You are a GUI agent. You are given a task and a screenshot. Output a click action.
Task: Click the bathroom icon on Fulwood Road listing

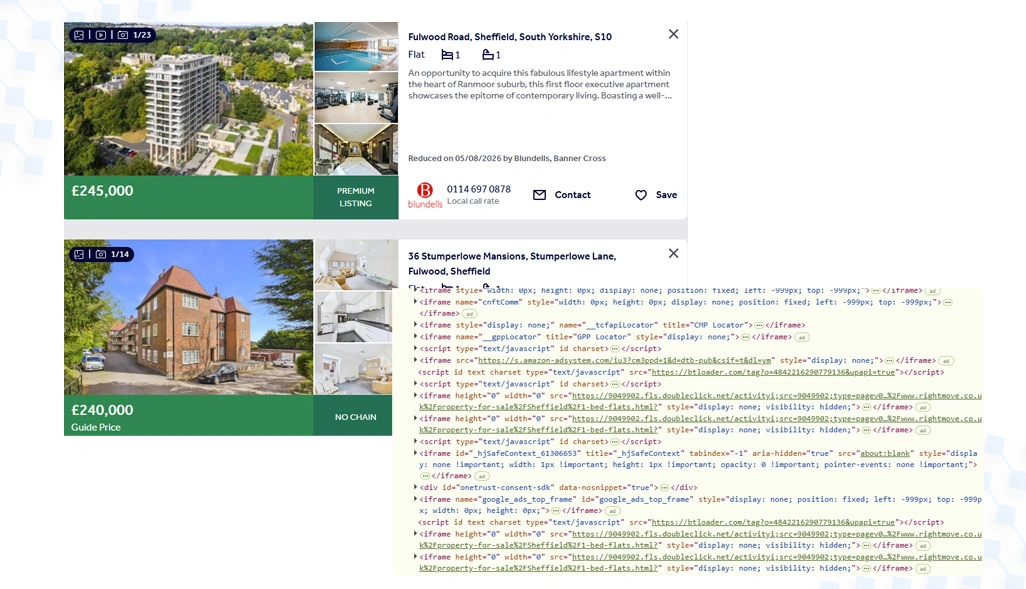(488, 55)
